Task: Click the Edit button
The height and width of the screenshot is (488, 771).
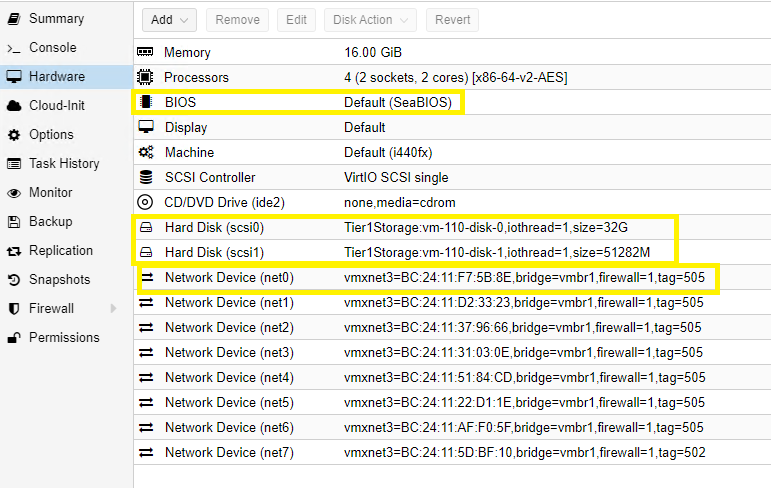Action: pos(296,20)
